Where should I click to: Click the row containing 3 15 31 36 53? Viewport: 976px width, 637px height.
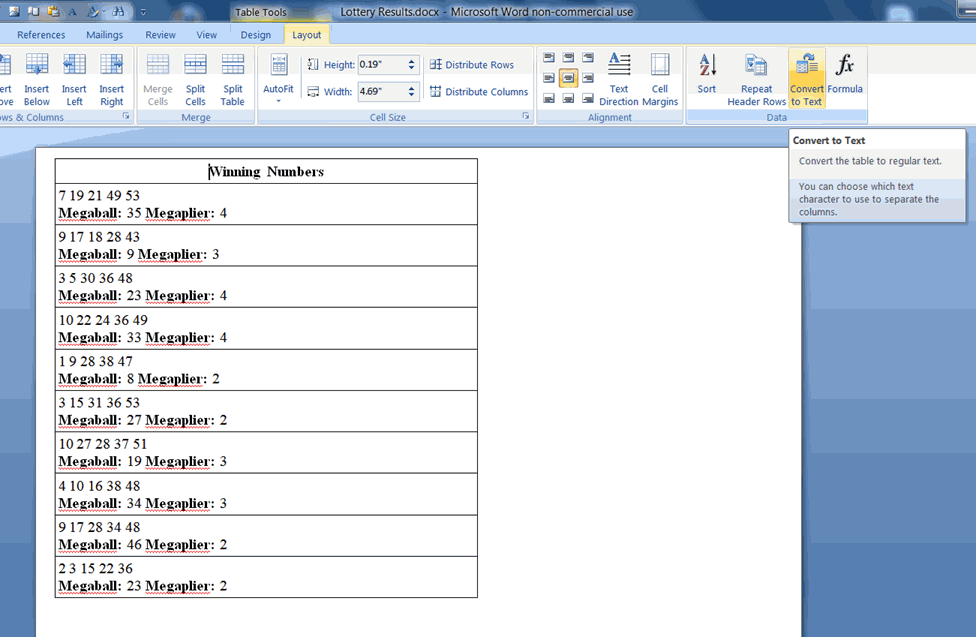point(266,412)
